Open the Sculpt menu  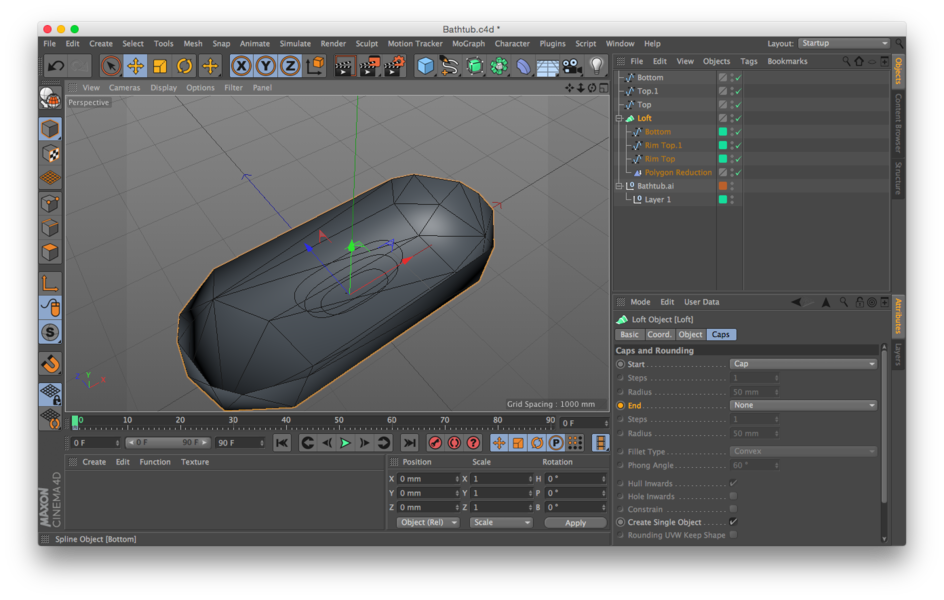coord(367,44)
